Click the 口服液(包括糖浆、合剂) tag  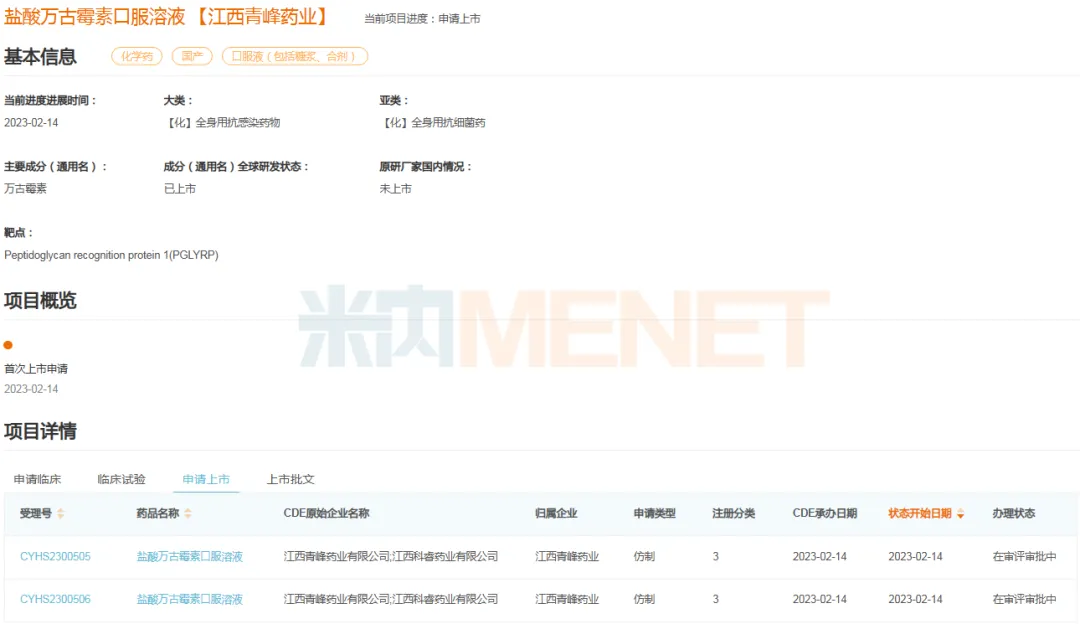click(294, 57)
